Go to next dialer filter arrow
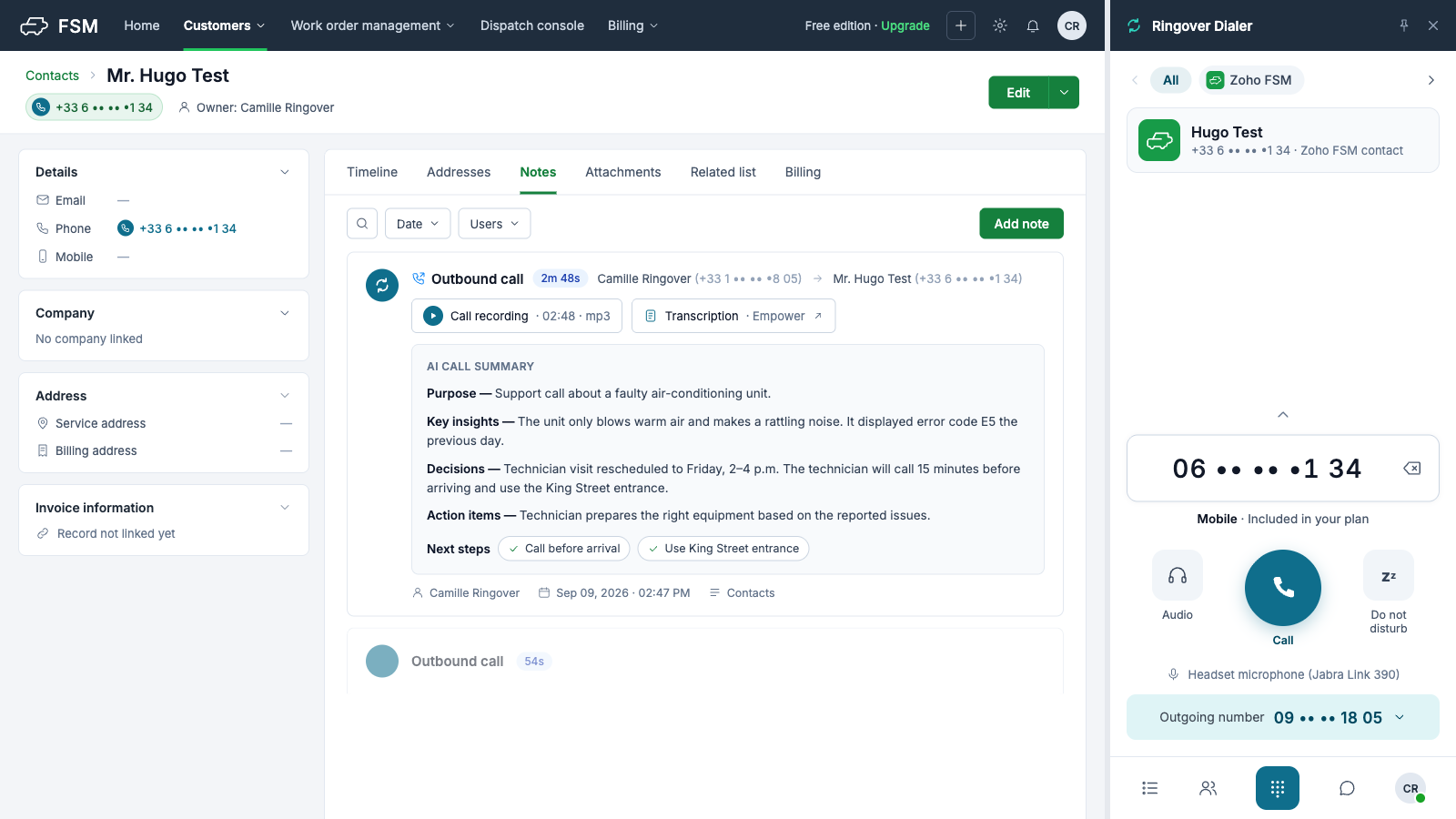Screen dimensions: 1456x819 coord(1431,80)
